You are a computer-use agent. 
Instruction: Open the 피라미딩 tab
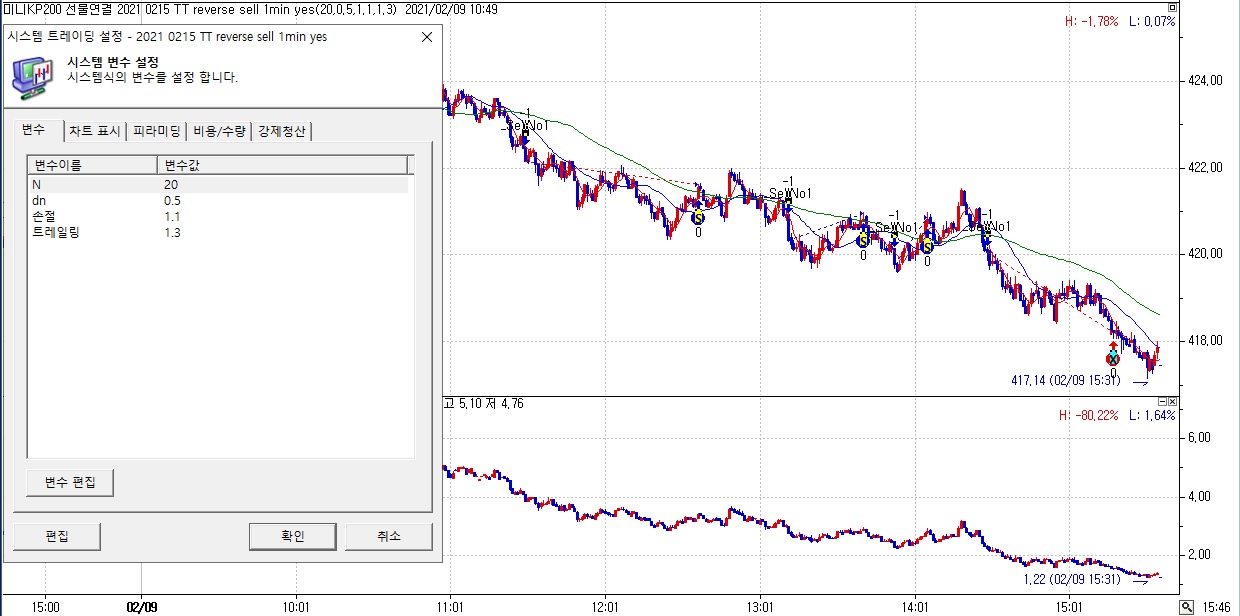pos(157,131)
